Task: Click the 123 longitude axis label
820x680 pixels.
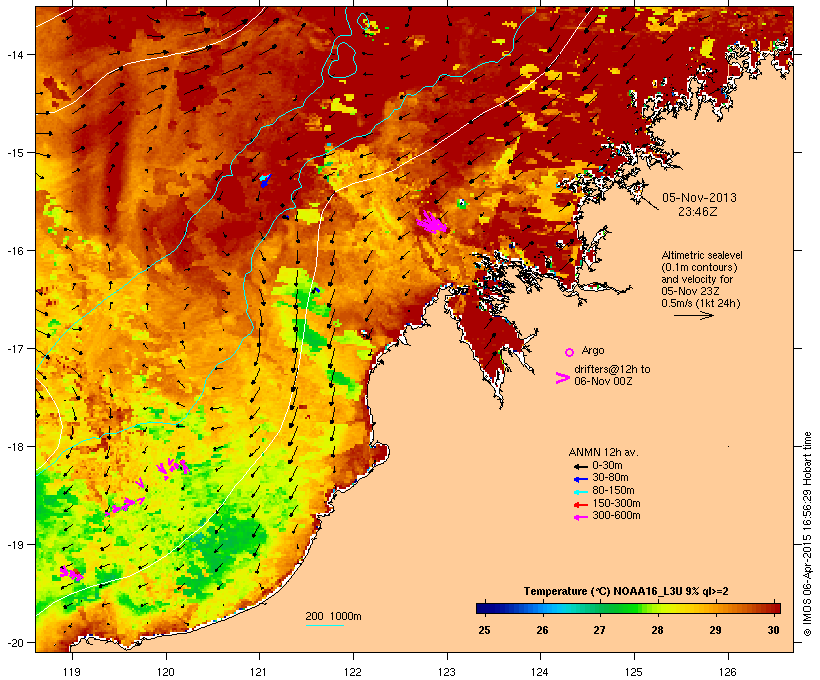Action: click(x=447, y=672)
